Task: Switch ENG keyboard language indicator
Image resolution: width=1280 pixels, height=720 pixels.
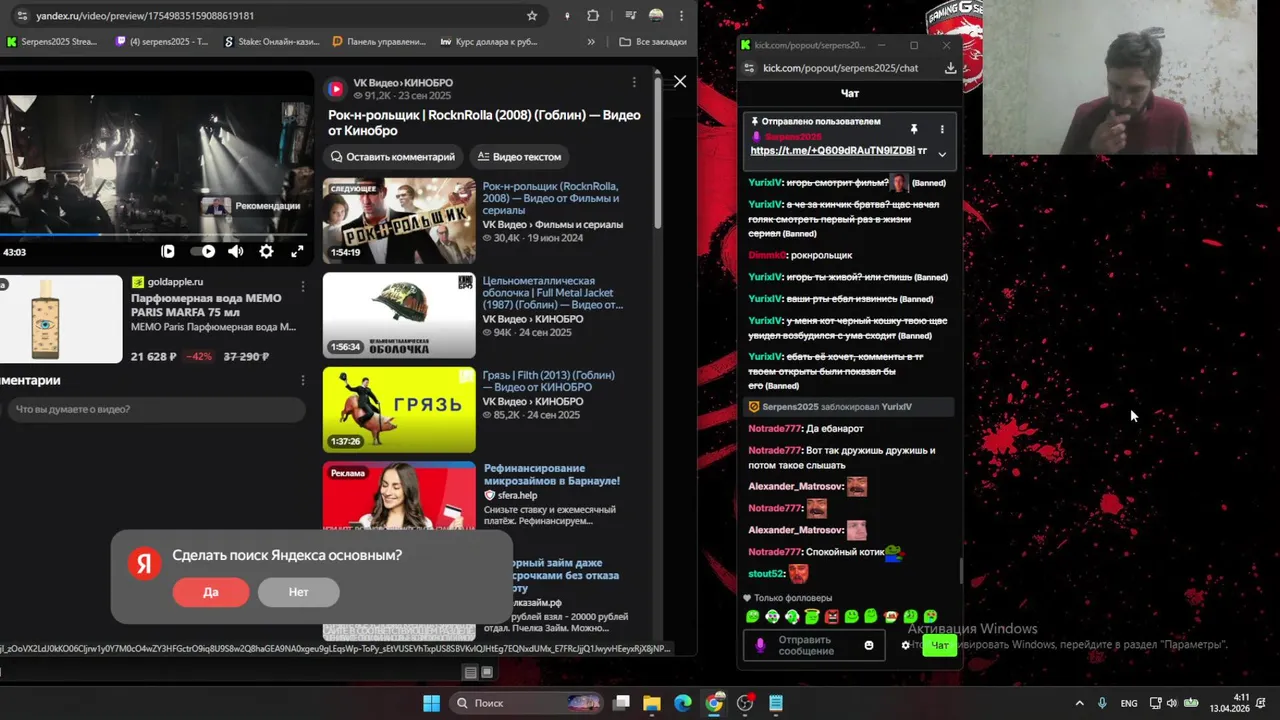Action: pyautogui.click(x=1129, y=703)
